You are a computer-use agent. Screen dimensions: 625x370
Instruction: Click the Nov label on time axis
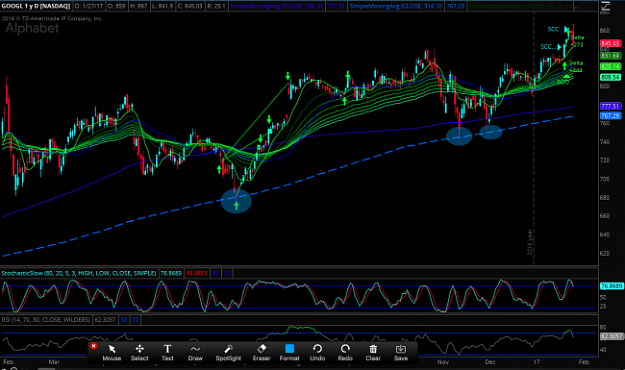click(443, 362)
